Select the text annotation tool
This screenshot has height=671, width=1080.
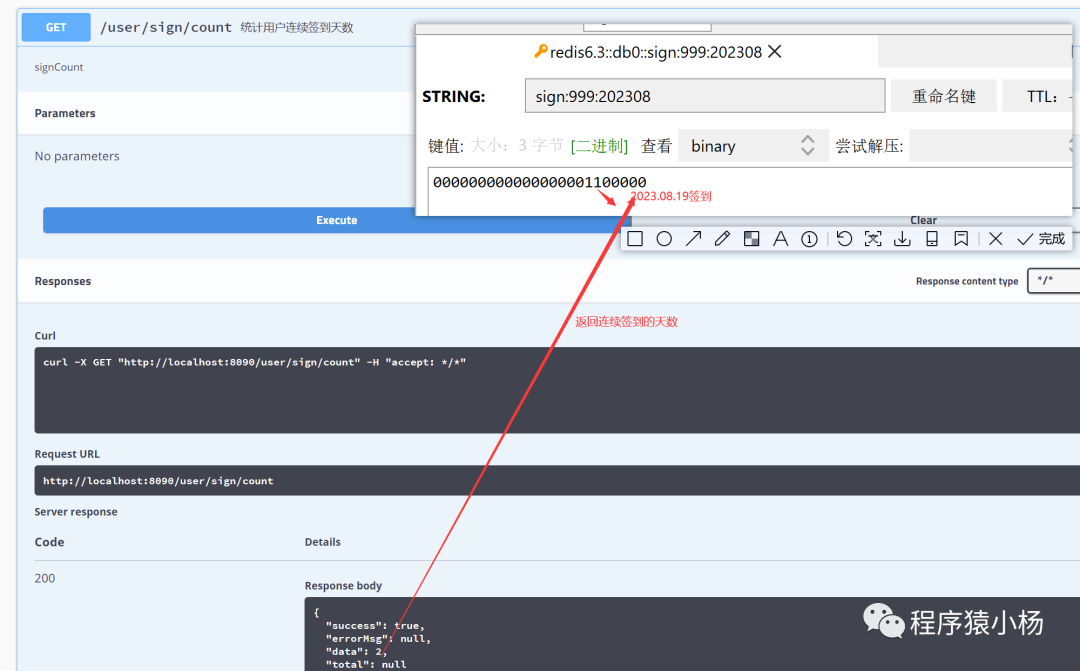[x=781, y=239]
